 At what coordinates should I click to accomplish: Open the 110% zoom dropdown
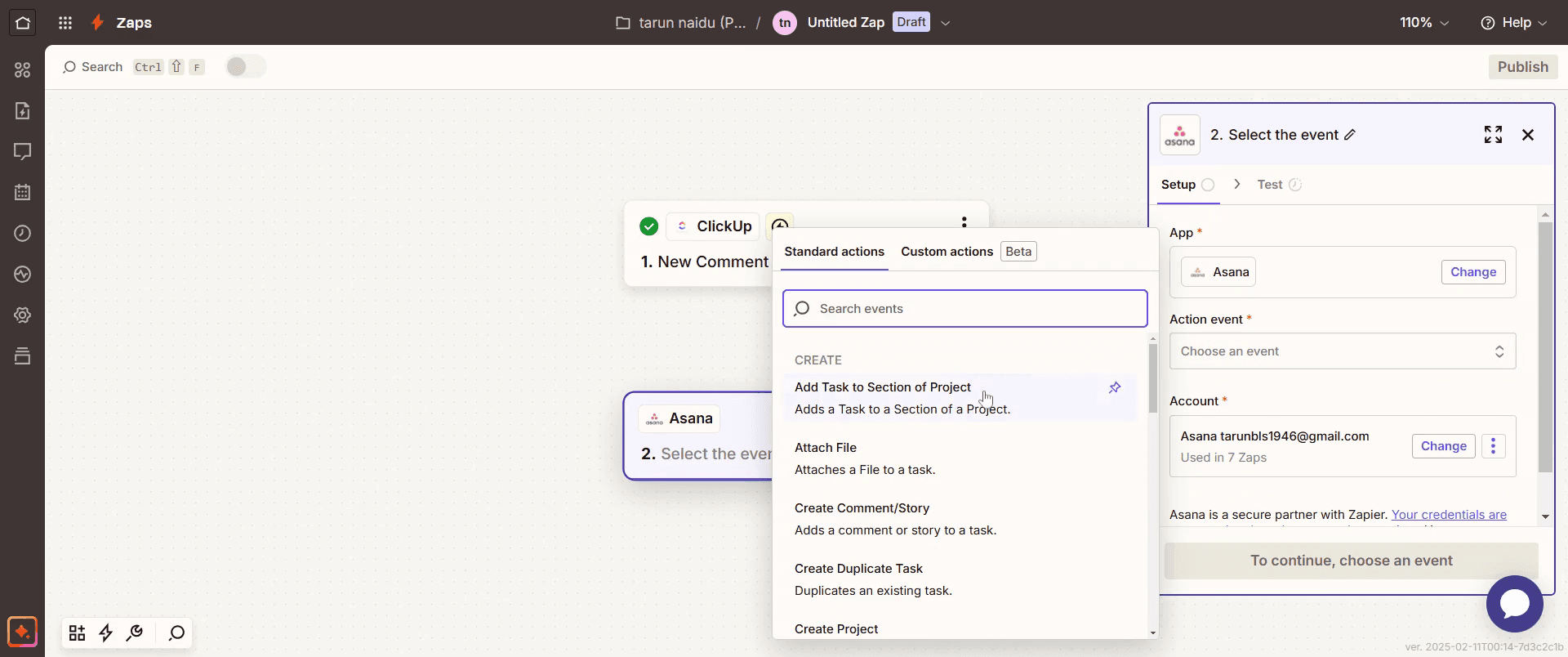pyautogui.click(x=1424, y=23)
